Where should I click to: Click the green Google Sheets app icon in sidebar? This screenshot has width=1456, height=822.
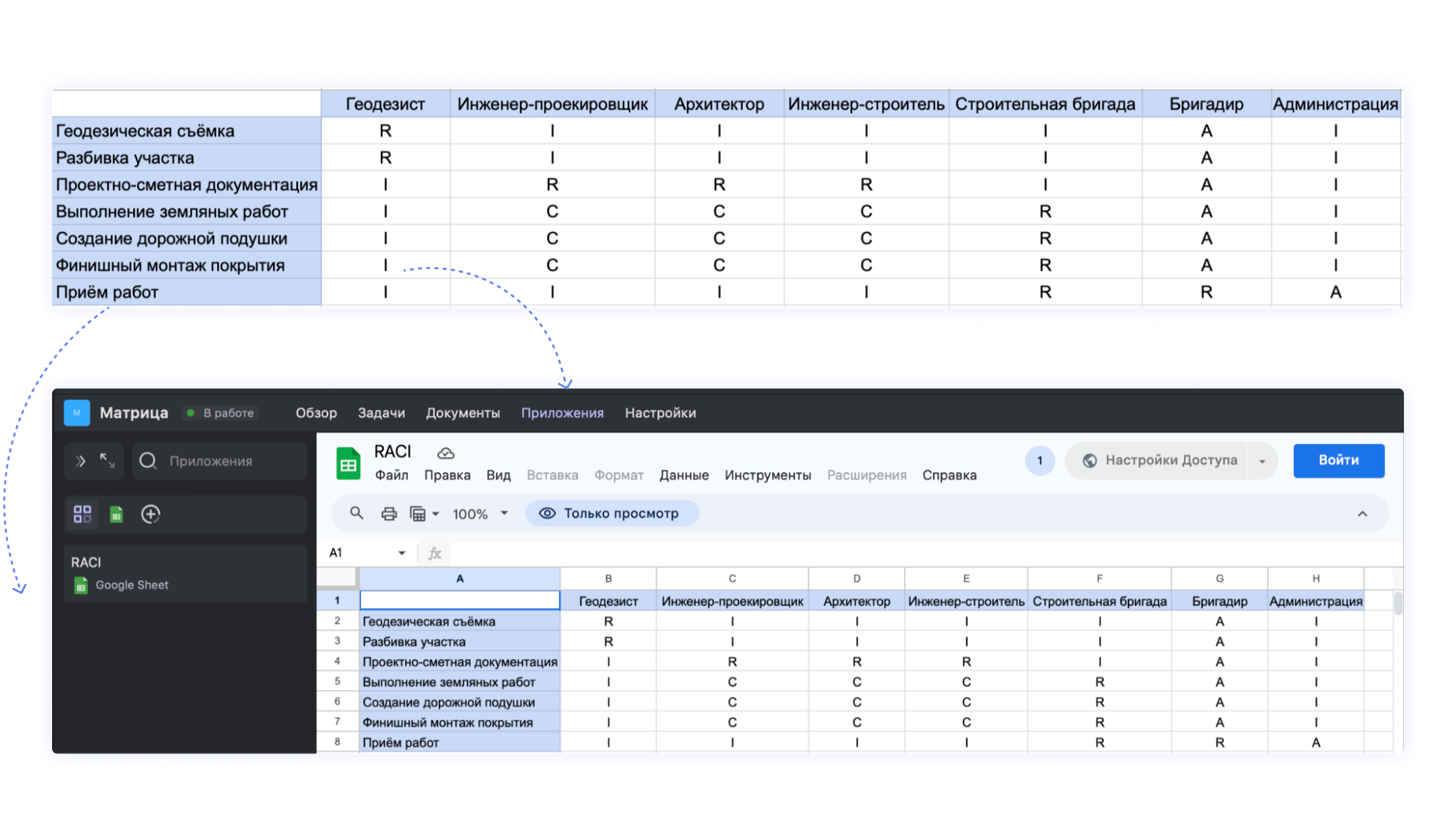pyautogui.click(x=116, y=514)
